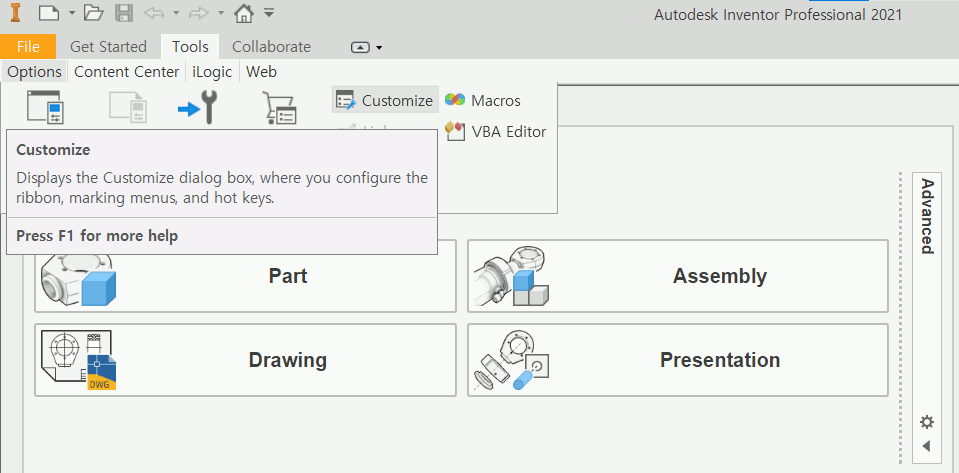Go Home using the house icon
Viewport: 959px width, 473px height.
click(x=243, y=14)
